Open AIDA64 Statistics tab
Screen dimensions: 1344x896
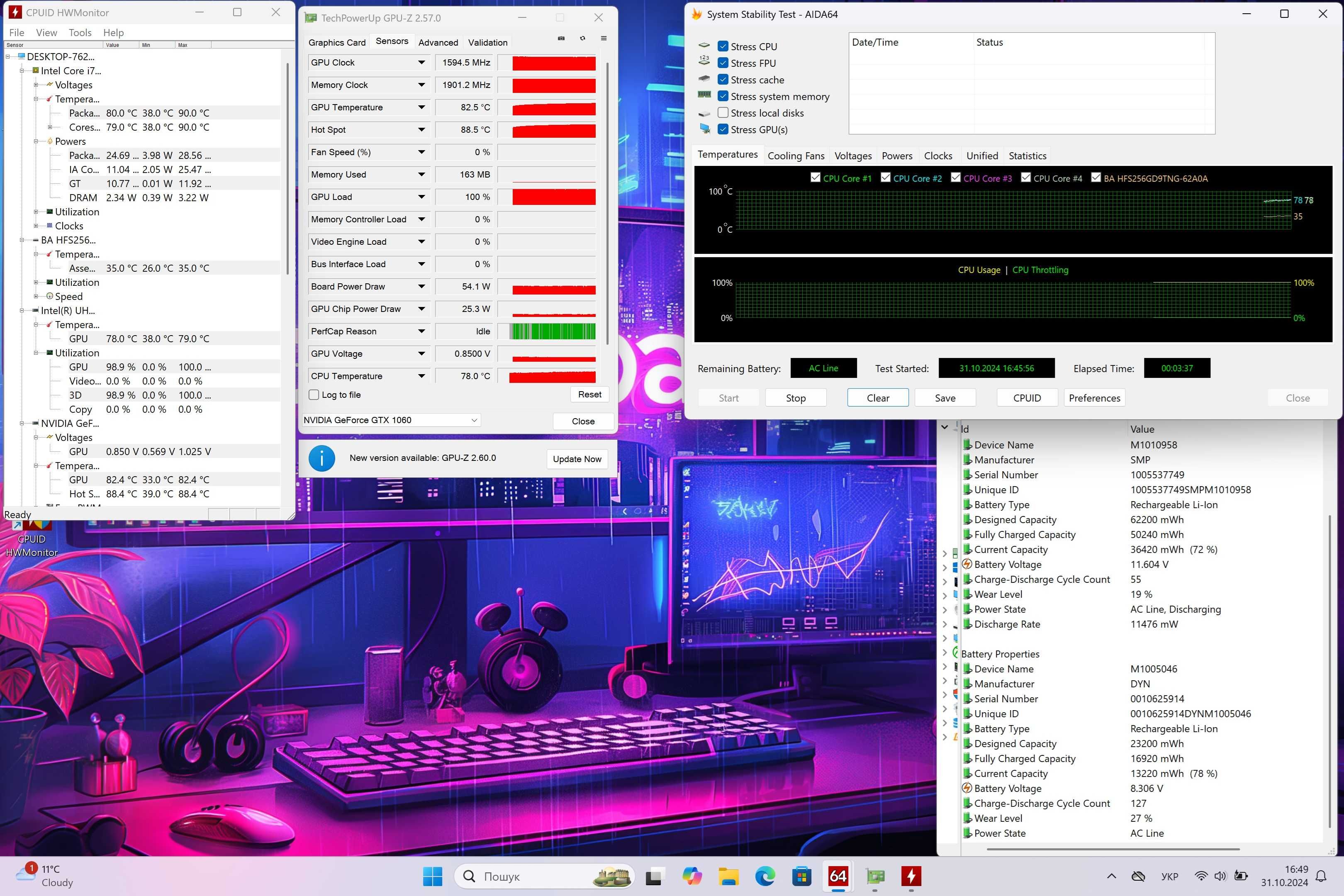1027,156
